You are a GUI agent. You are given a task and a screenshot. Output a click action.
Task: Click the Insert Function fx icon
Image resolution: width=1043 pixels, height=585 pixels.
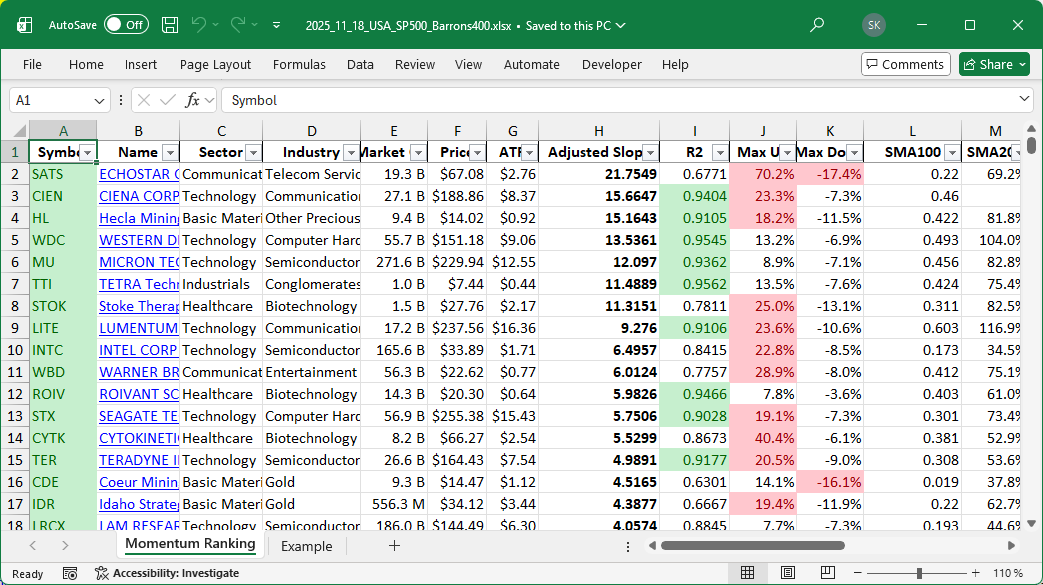193,100
